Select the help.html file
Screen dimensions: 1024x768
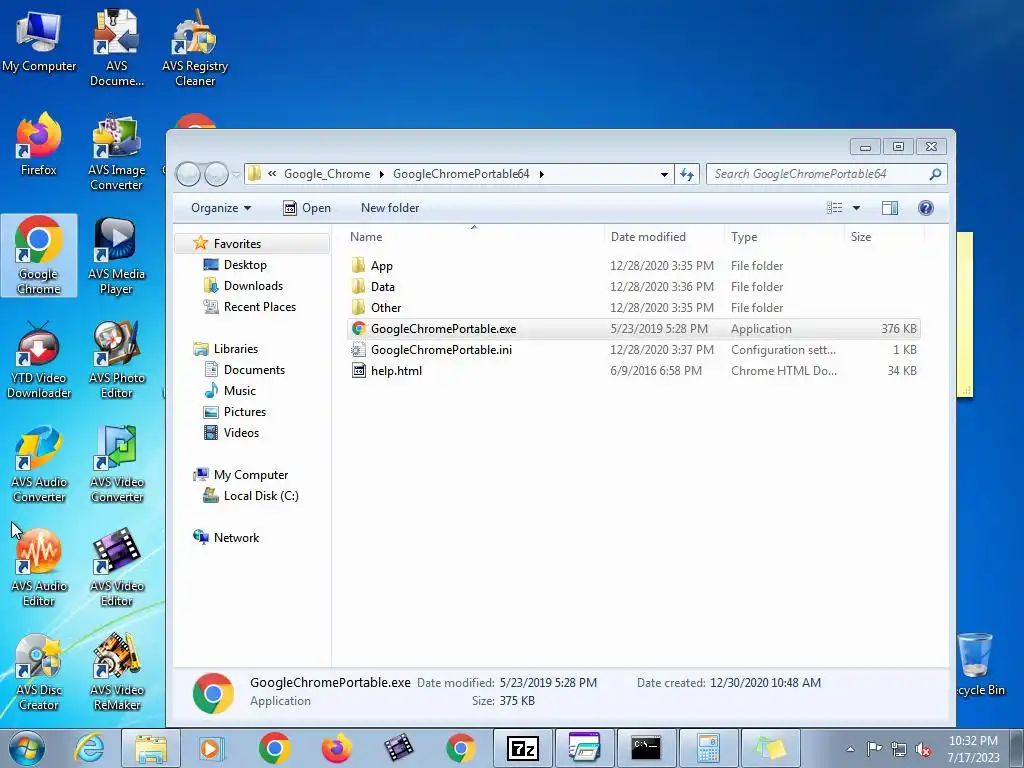tap(633, 371)
